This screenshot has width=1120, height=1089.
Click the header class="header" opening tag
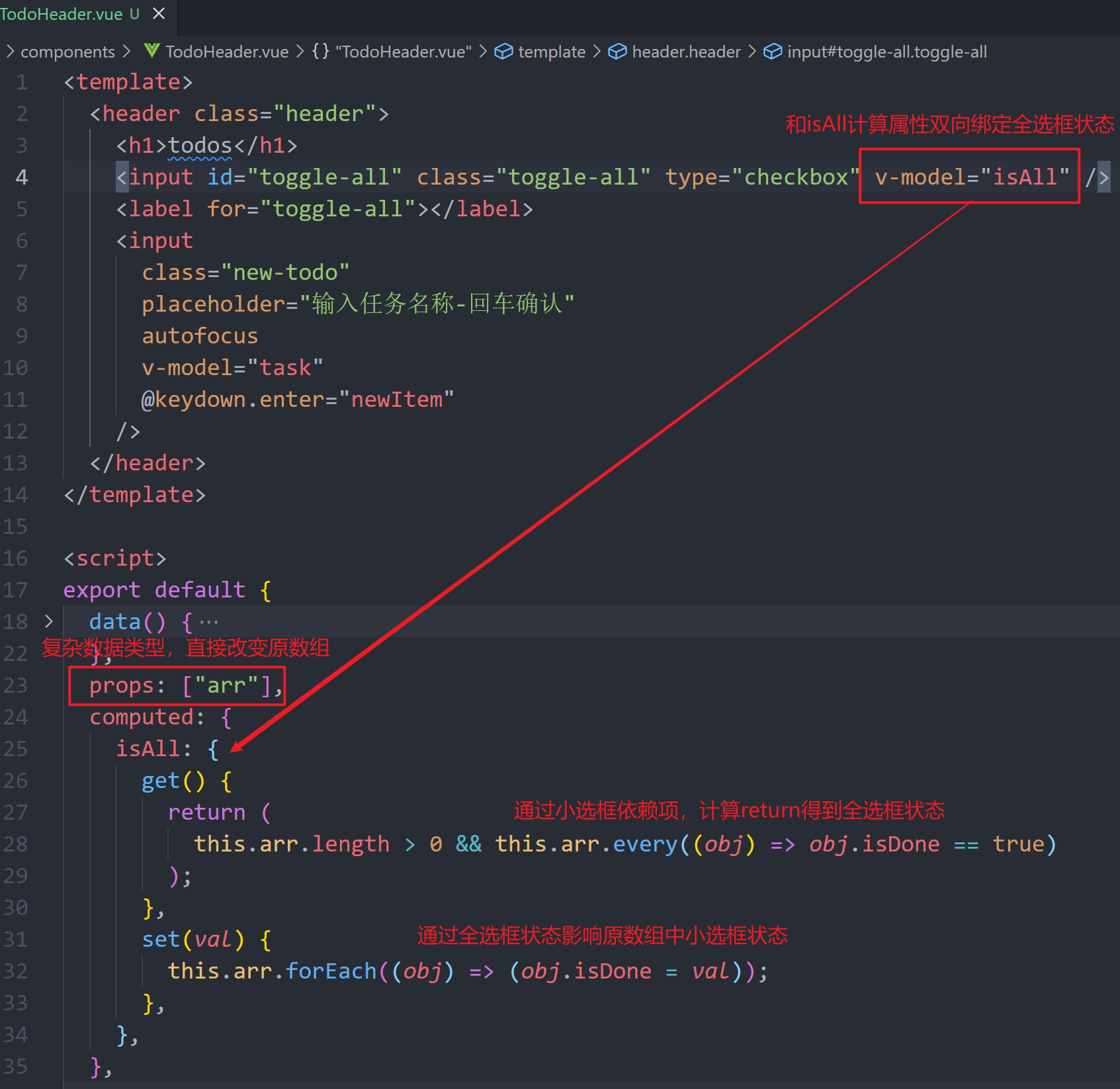(x=239, y=114)
